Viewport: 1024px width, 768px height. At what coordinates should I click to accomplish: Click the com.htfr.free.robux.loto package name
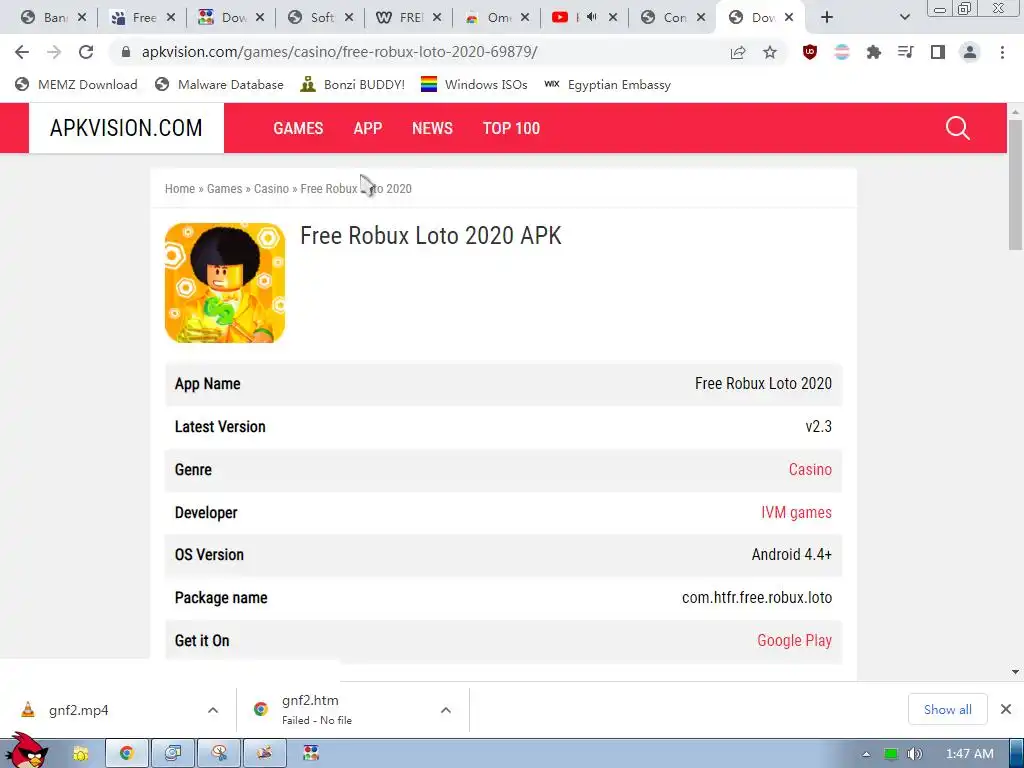(x=757, y=598)
